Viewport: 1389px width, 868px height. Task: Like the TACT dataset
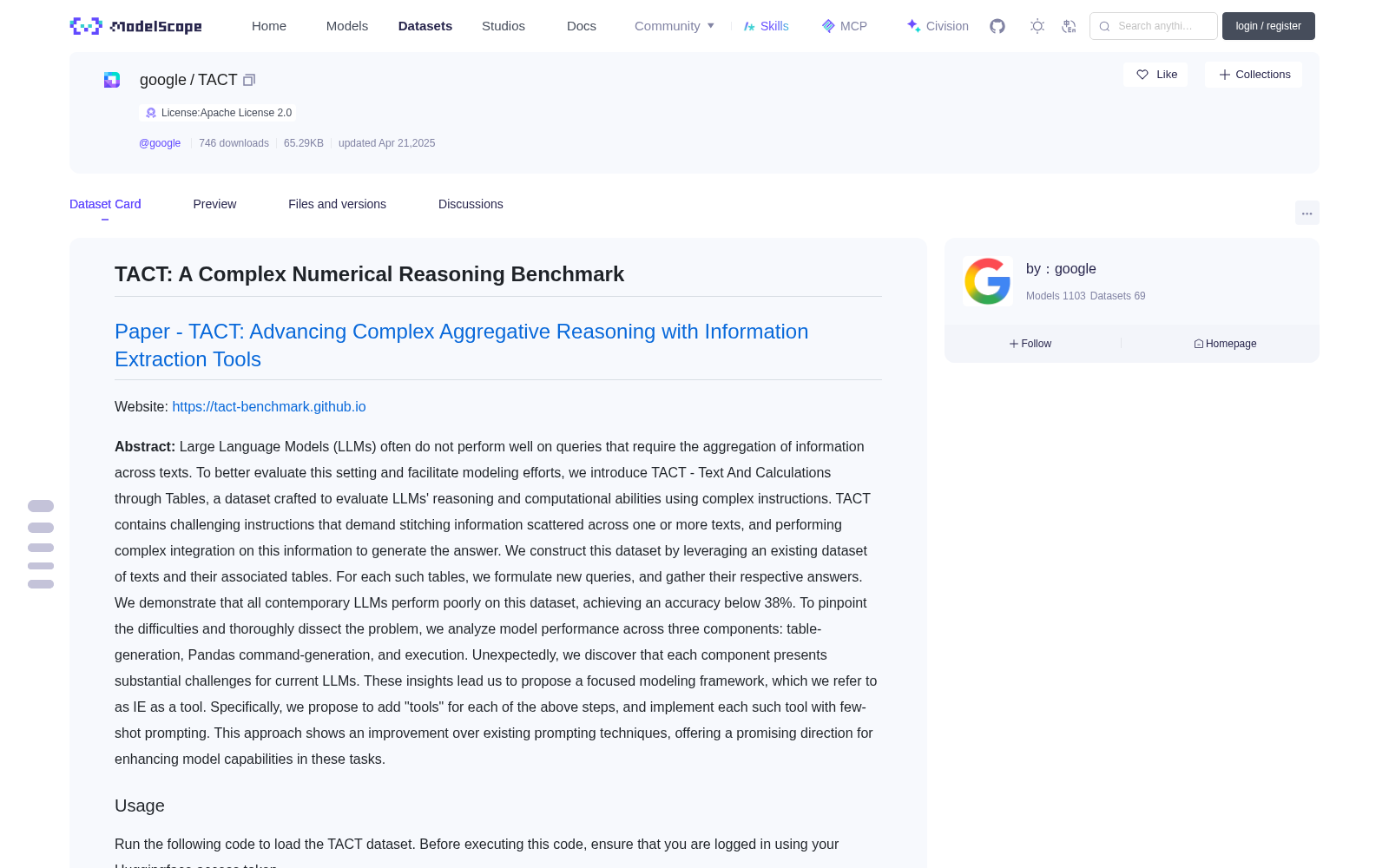[1156, 75]
